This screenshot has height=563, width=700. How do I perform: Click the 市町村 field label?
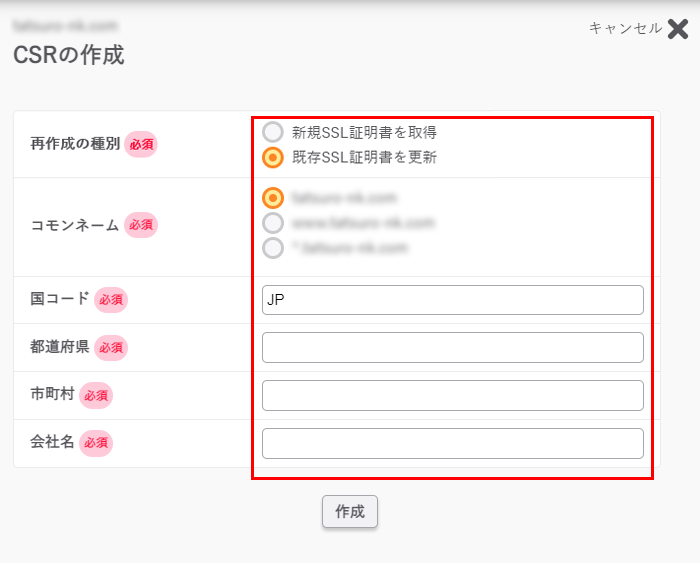pyautogui.click(x=53, y=395)
